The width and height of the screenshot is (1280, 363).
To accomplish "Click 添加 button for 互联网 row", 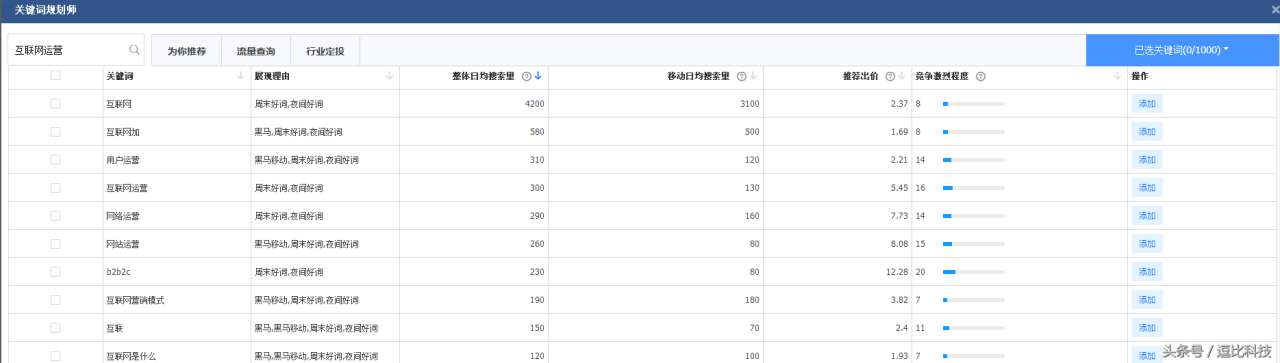I will click(1147, 103).
